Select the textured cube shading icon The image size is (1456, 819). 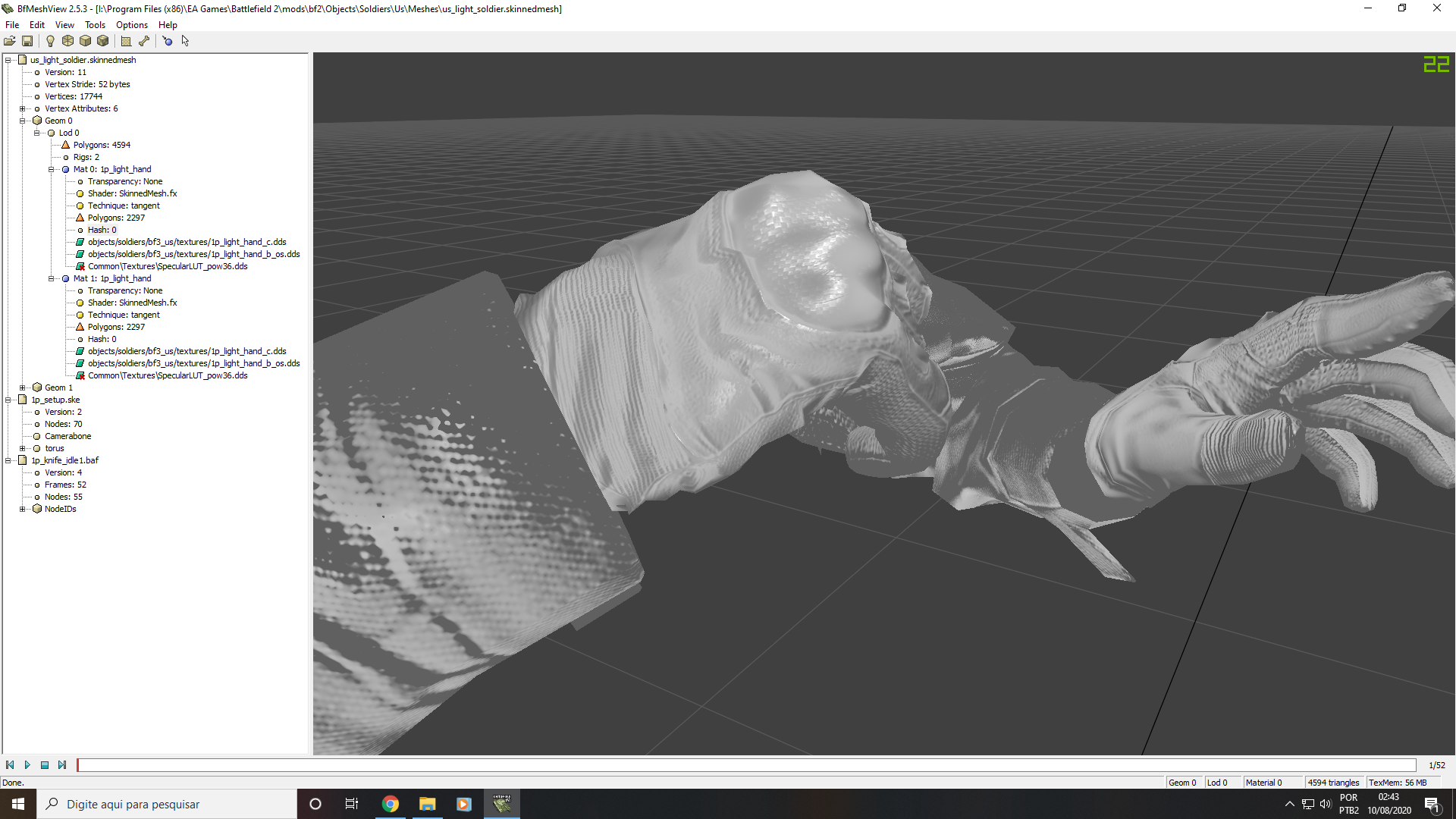pos(103,41)
